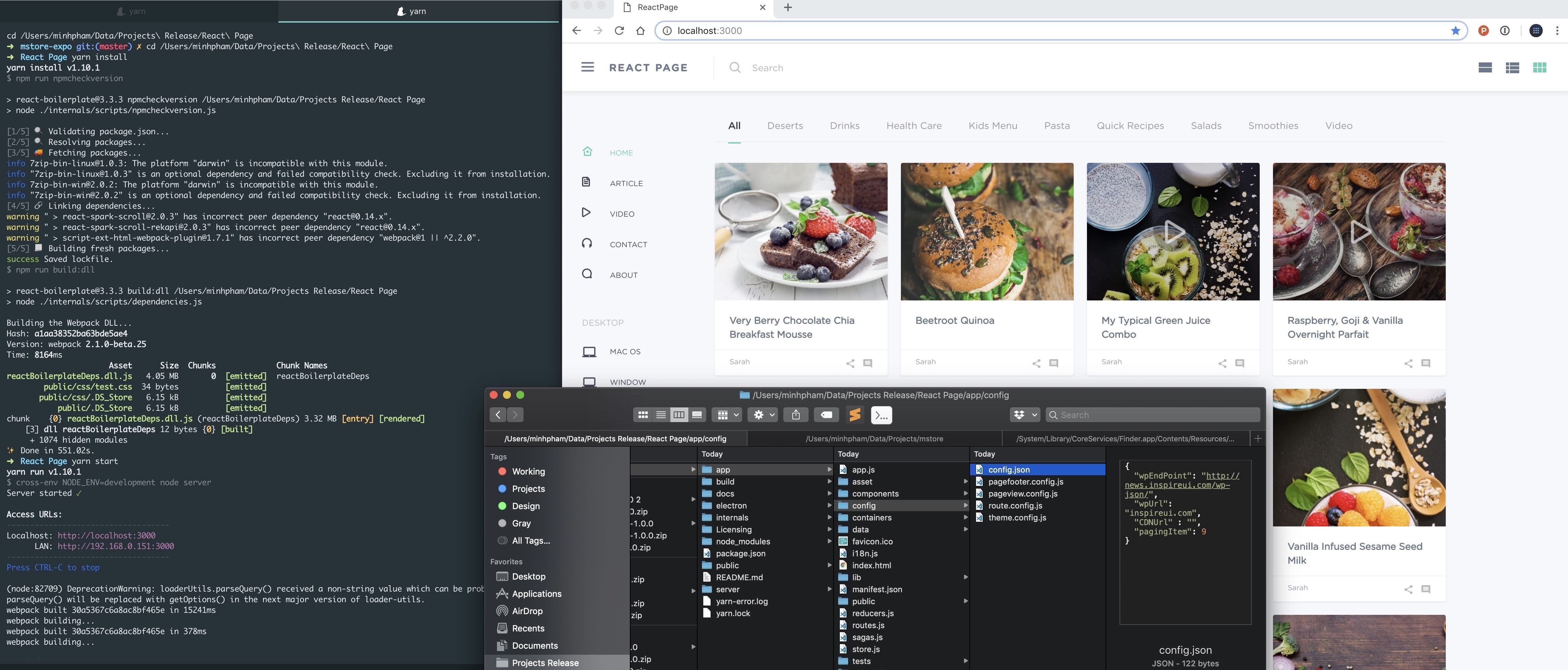Open Terminal here from Finder toolbar
The image size is (1568, 670).
pos(881,415)
